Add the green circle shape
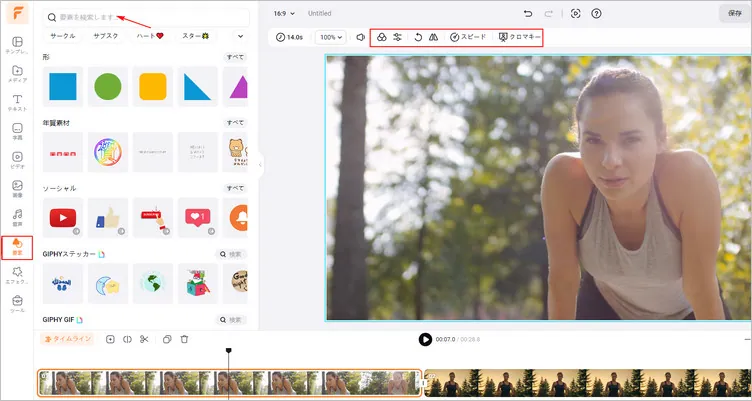 108,86
